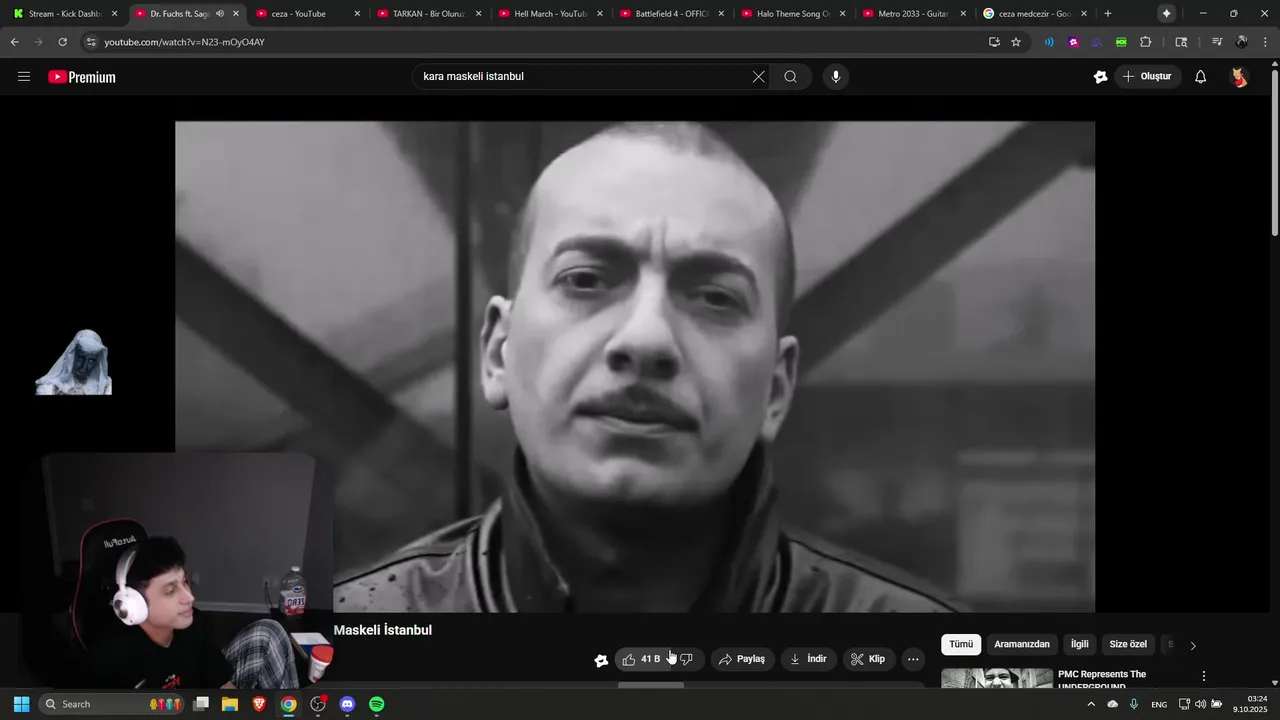Download the video with İndir
Viewport: 1280px width, 720px height.
(x=809, y=659)
